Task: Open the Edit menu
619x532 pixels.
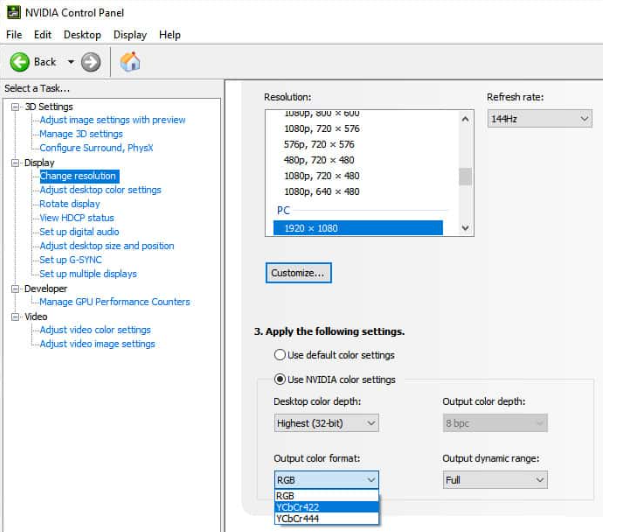Action: point(43,35)
